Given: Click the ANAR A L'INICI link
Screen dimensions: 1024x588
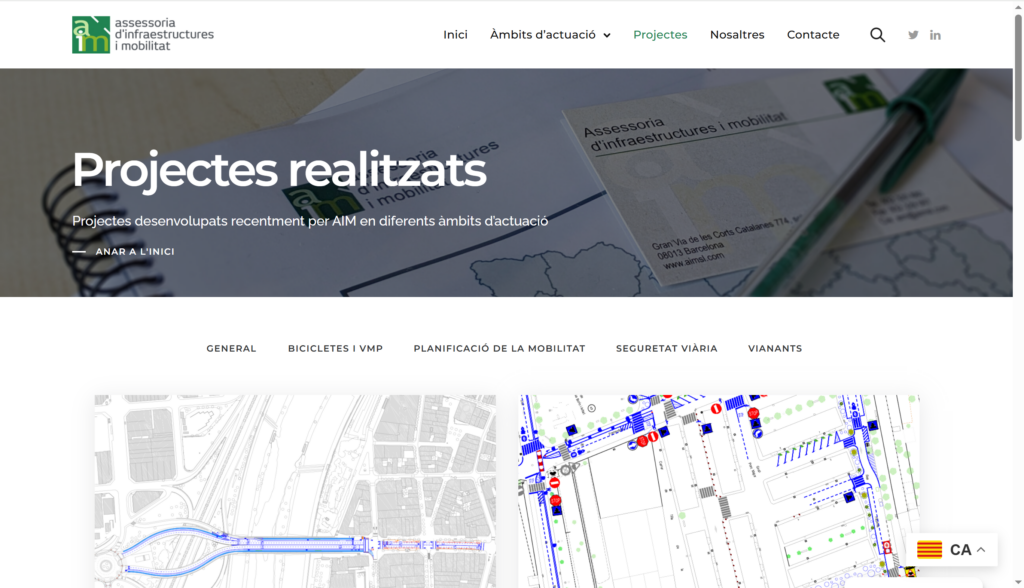Looking at the screenshot, I should coord(135,252).
